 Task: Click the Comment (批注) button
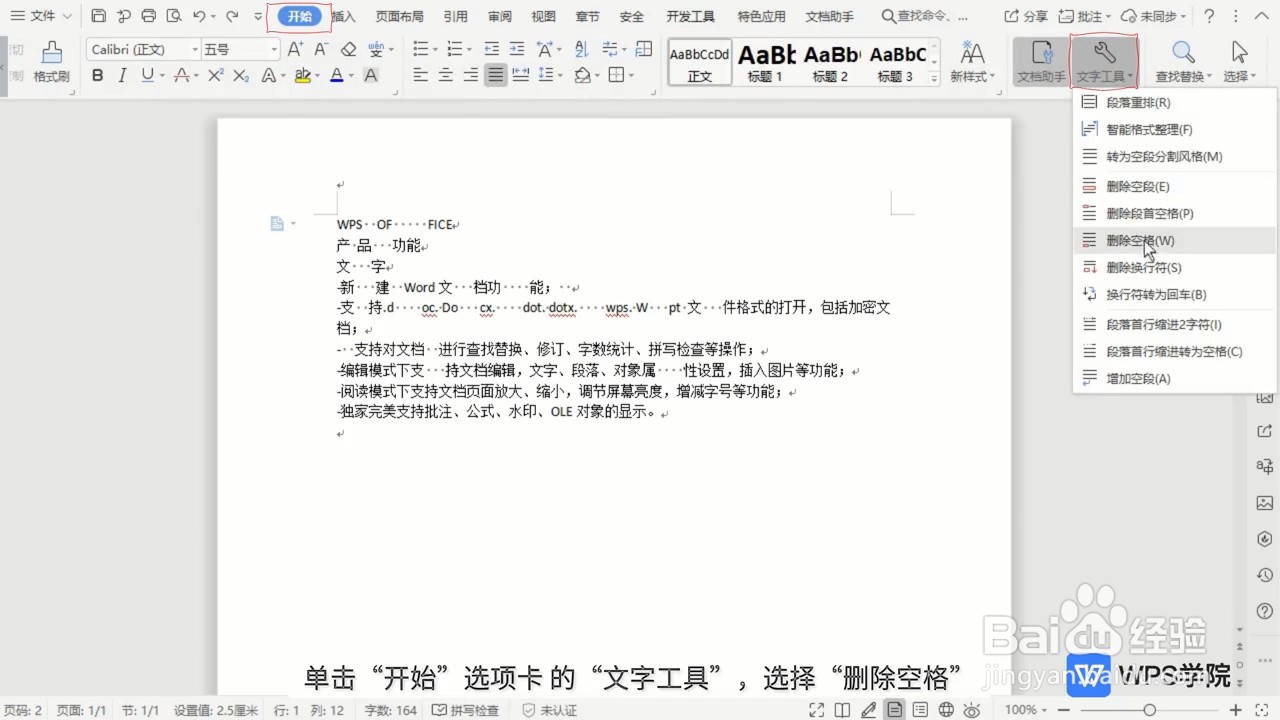click(x=1084, y=16)
